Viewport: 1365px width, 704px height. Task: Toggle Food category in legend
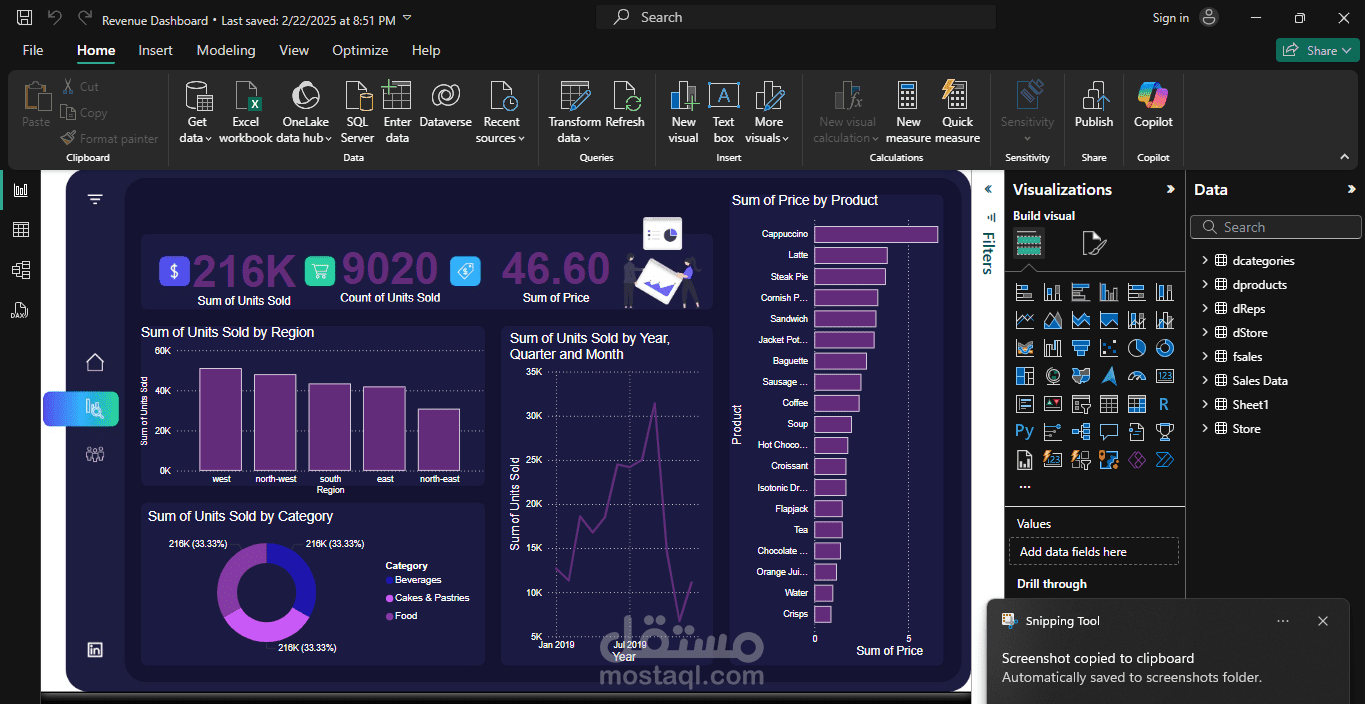click(x=401, y=616)
